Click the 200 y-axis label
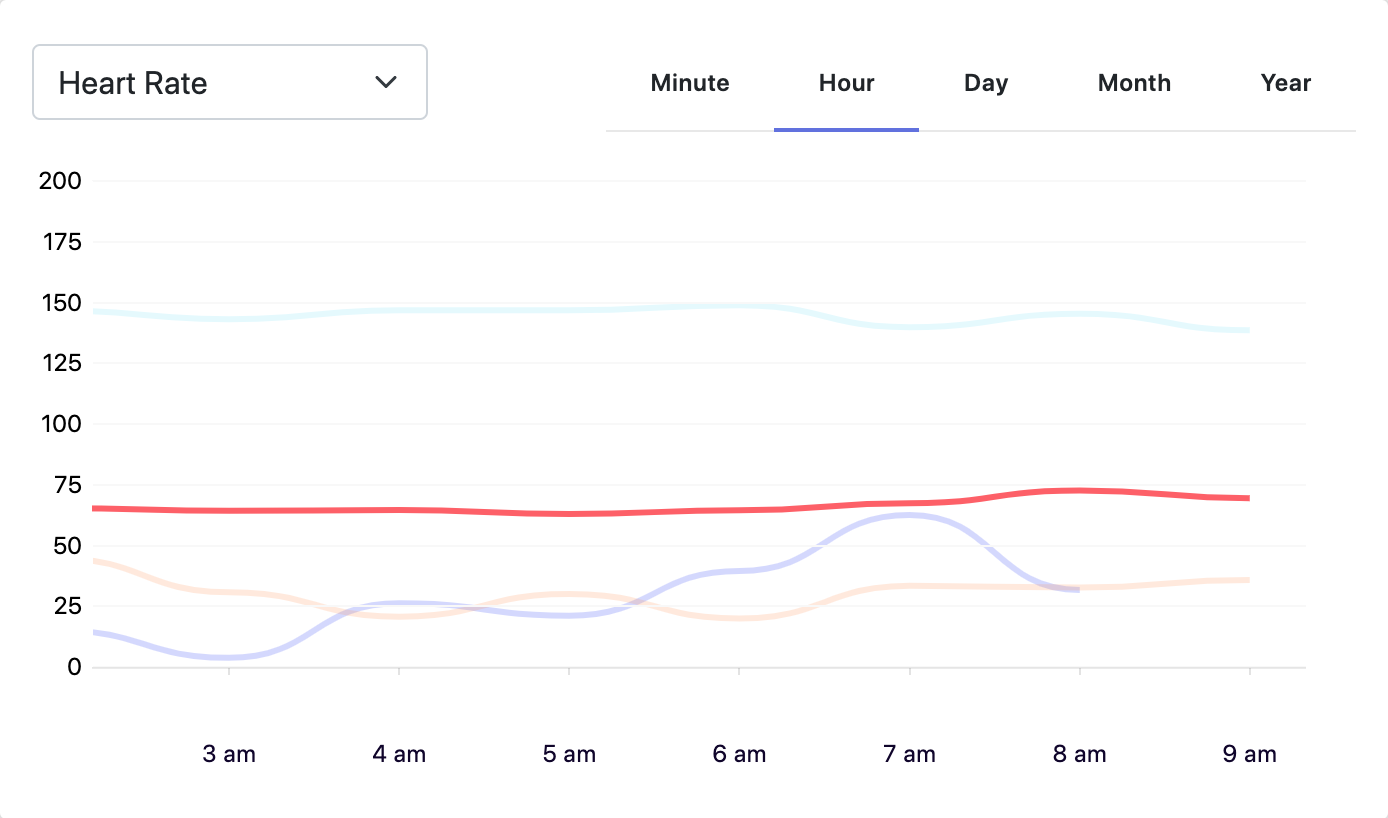 [x=59, y=181]
